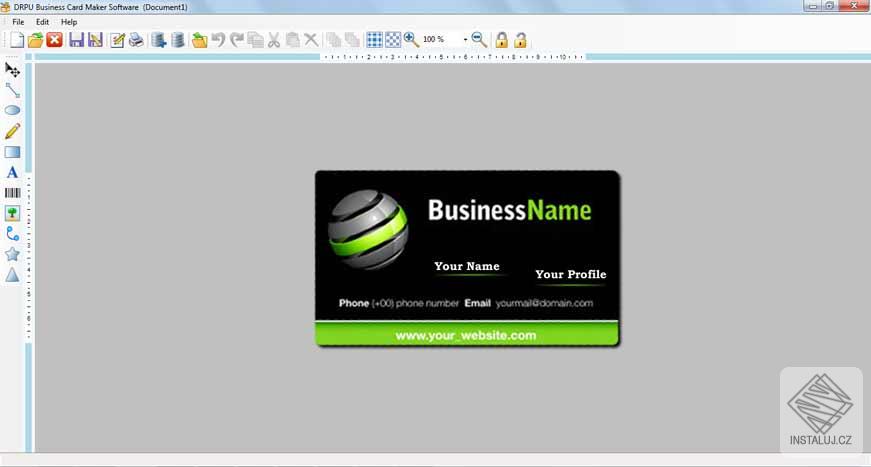Select the Star shape tool
Viewport: 871px width, 467px height.
[x=12, y=254]
